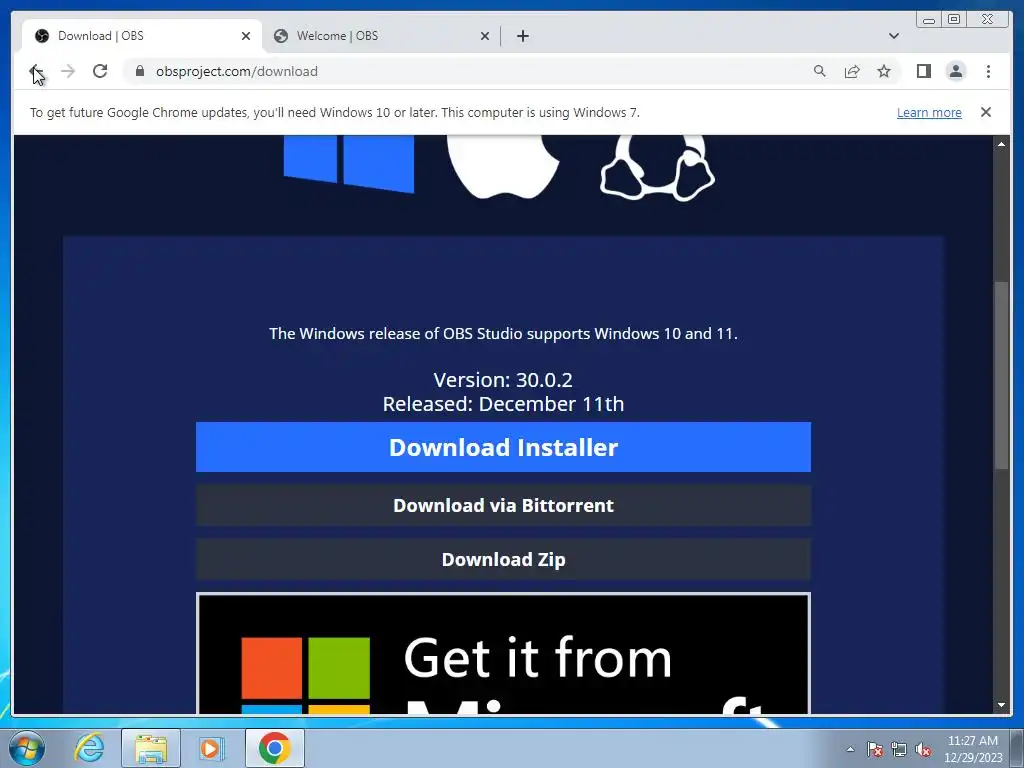1024x768 pixels.
Task: Click the Version: 30.0.2 text
Action: coord(503,379)
